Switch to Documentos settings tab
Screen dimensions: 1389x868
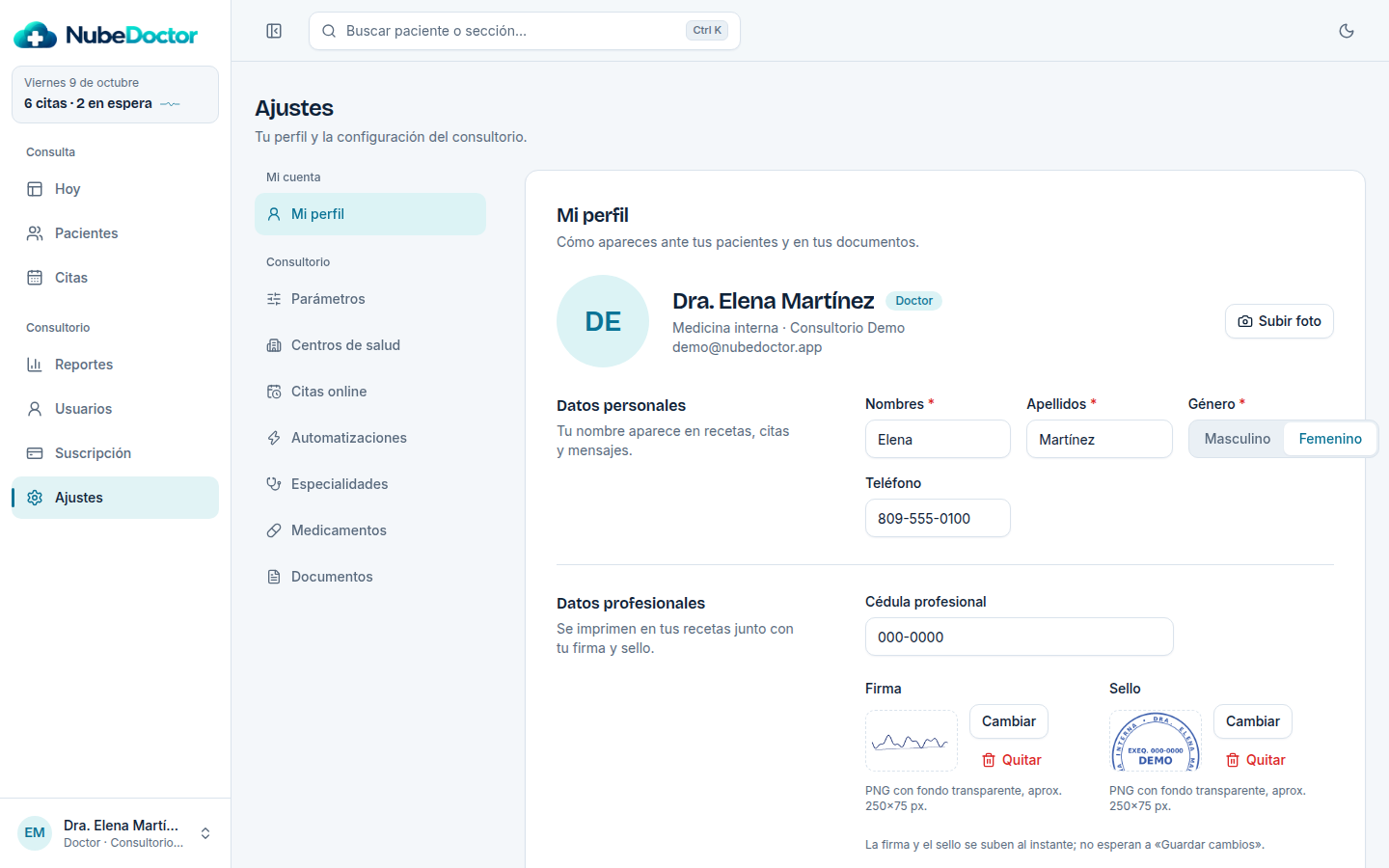[370, 577]
